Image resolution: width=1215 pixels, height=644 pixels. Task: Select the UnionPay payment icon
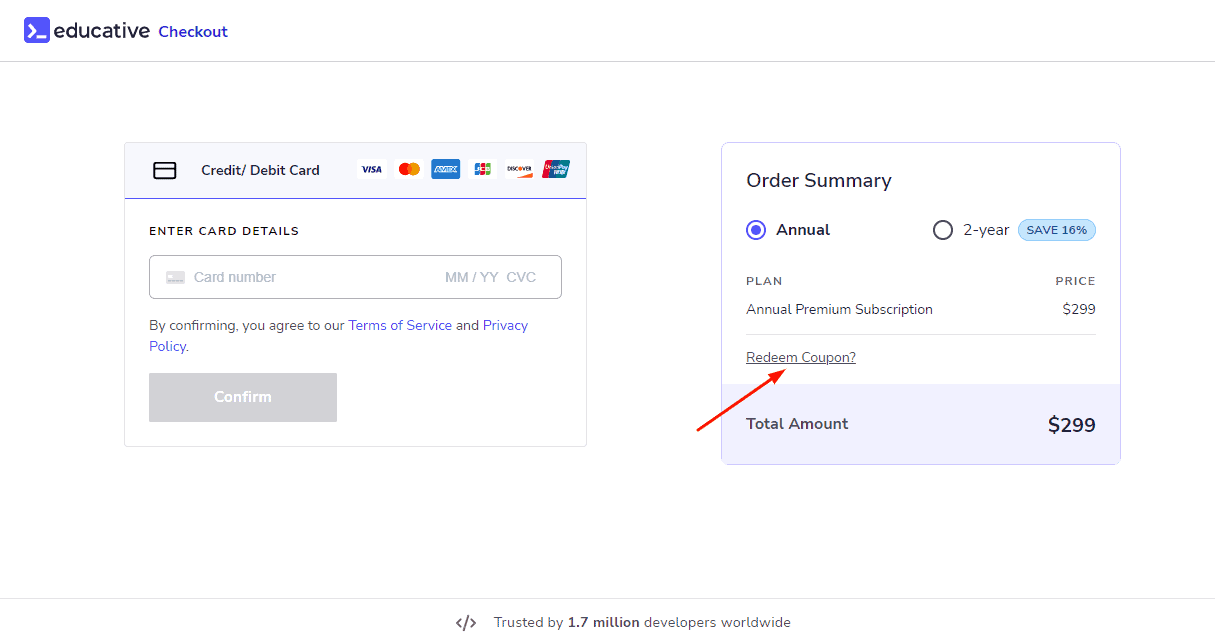[x=556, y=169]
